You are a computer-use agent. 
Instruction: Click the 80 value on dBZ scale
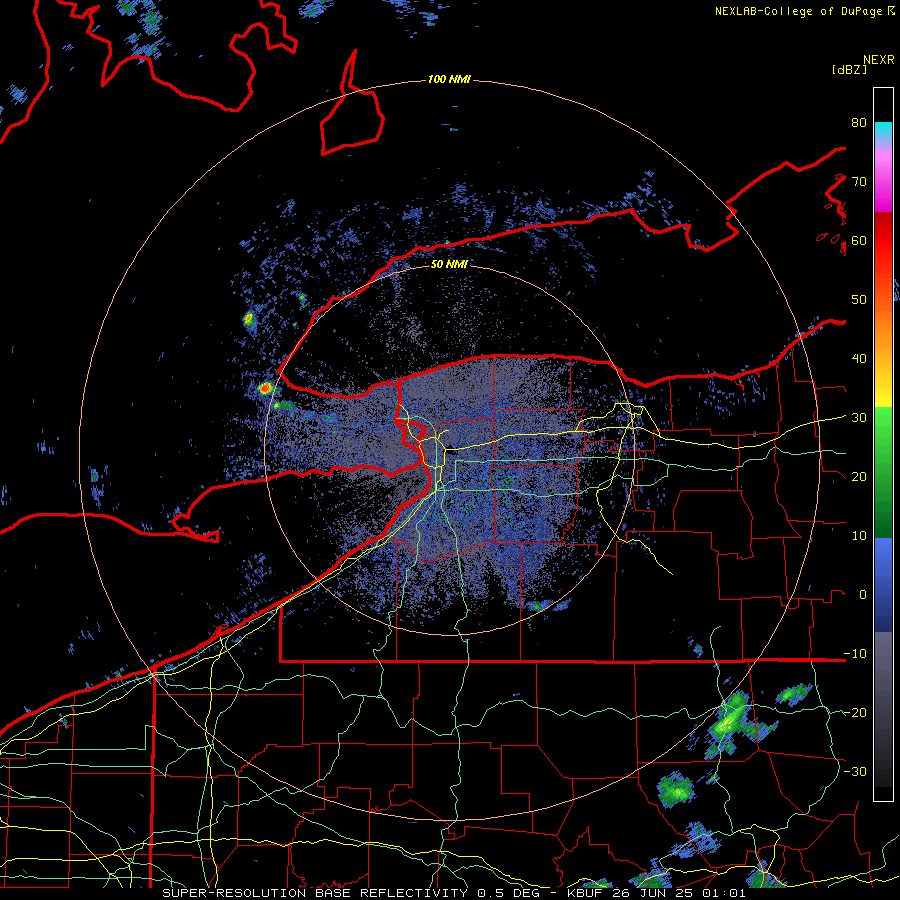(x=859, y=122)
